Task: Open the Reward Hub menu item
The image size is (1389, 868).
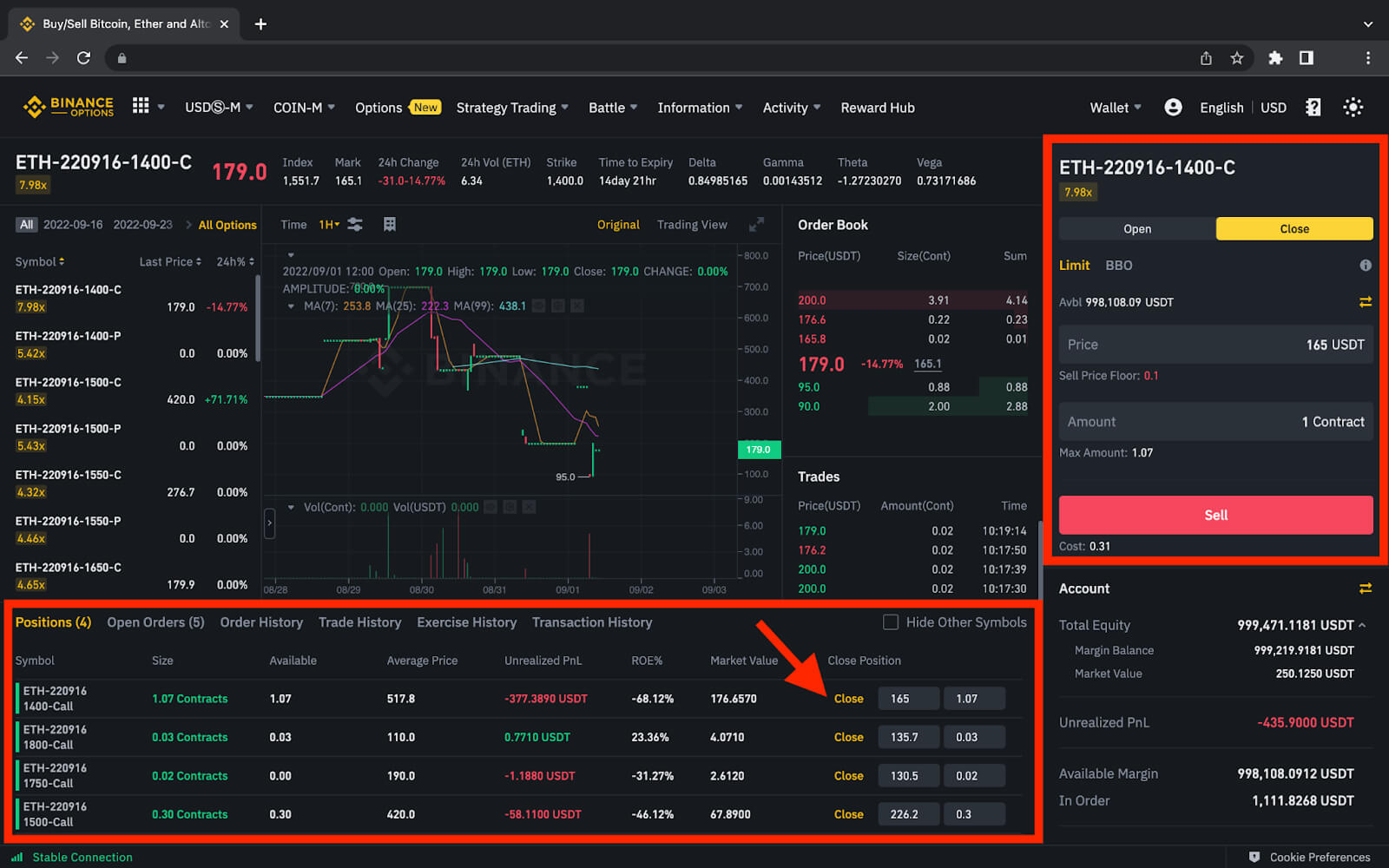Action: pyautogui.click(x=878, y=107)
